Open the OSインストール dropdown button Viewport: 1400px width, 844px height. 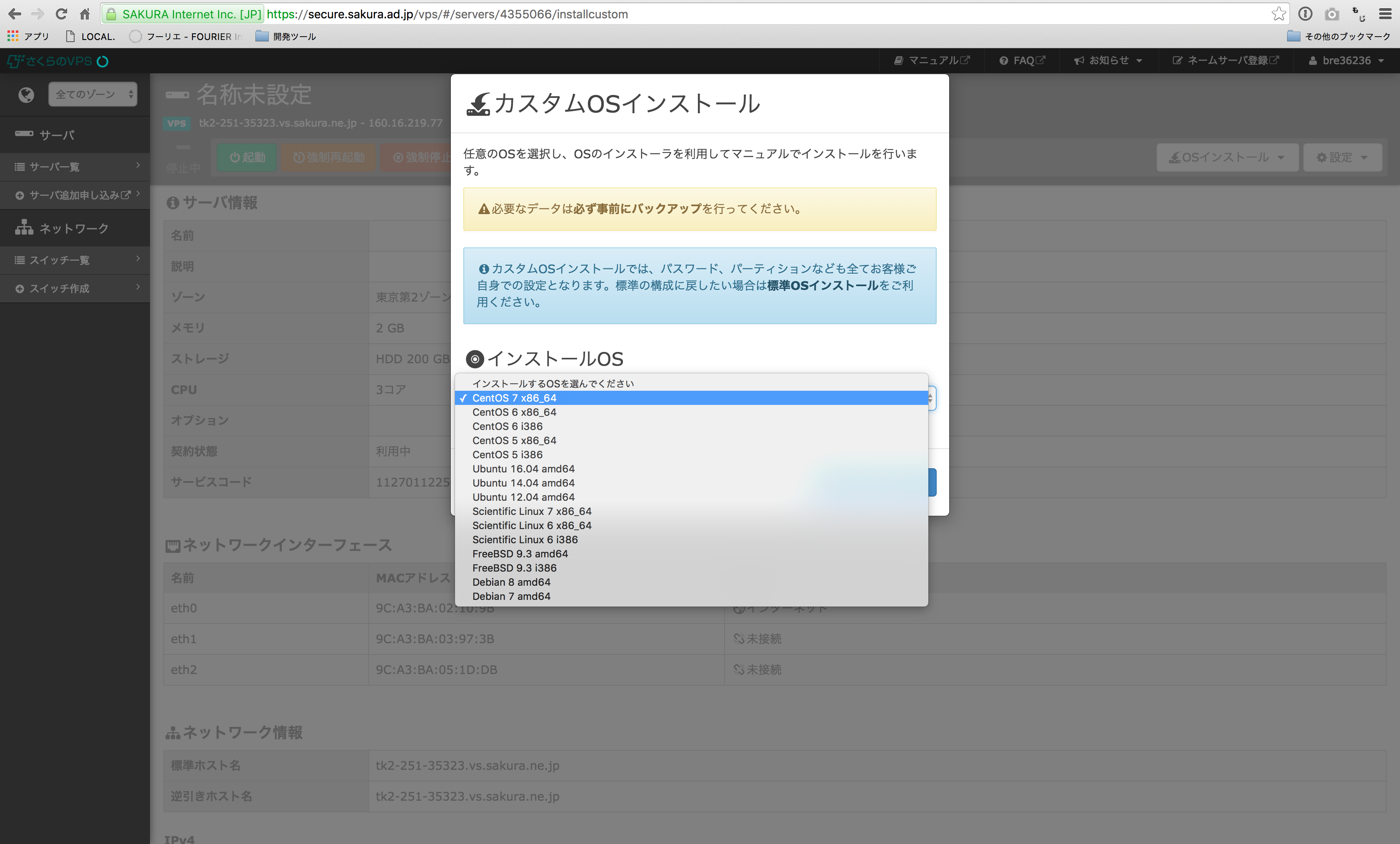click(x=1227, y=157)
